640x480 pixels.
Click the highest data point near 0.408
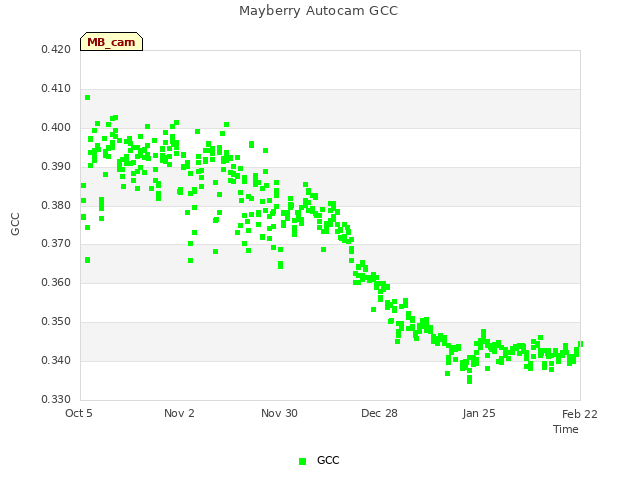87,98
